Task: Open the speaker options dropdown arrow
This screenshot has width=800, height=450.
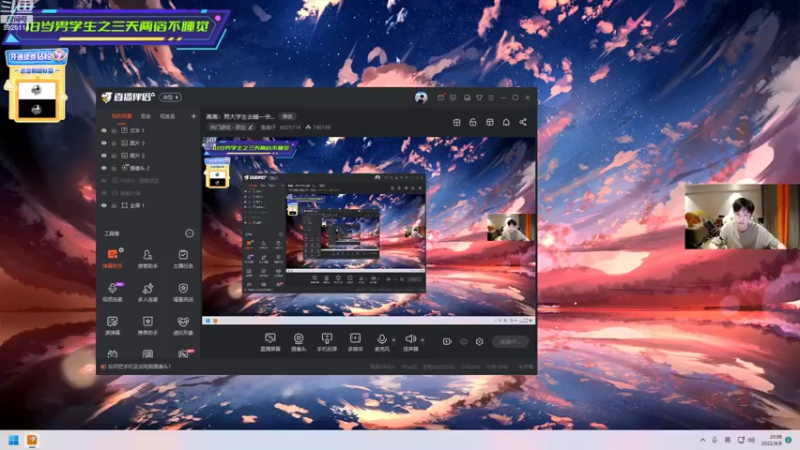Action: 422,340
